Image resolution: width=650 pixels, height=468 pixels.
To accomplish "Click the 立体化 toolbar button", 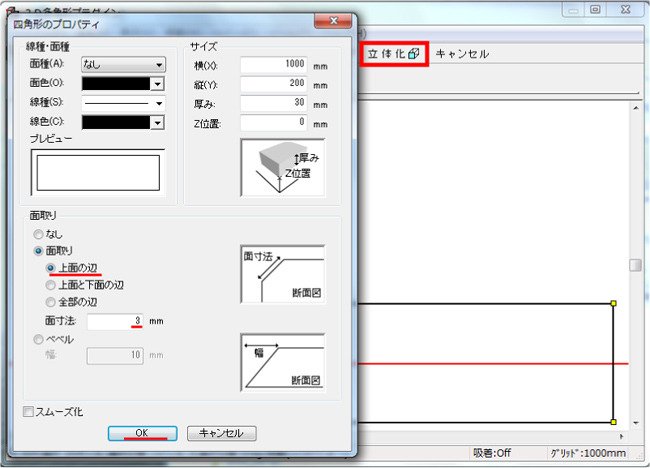I will pyautogui.click(x=394, y=54).
